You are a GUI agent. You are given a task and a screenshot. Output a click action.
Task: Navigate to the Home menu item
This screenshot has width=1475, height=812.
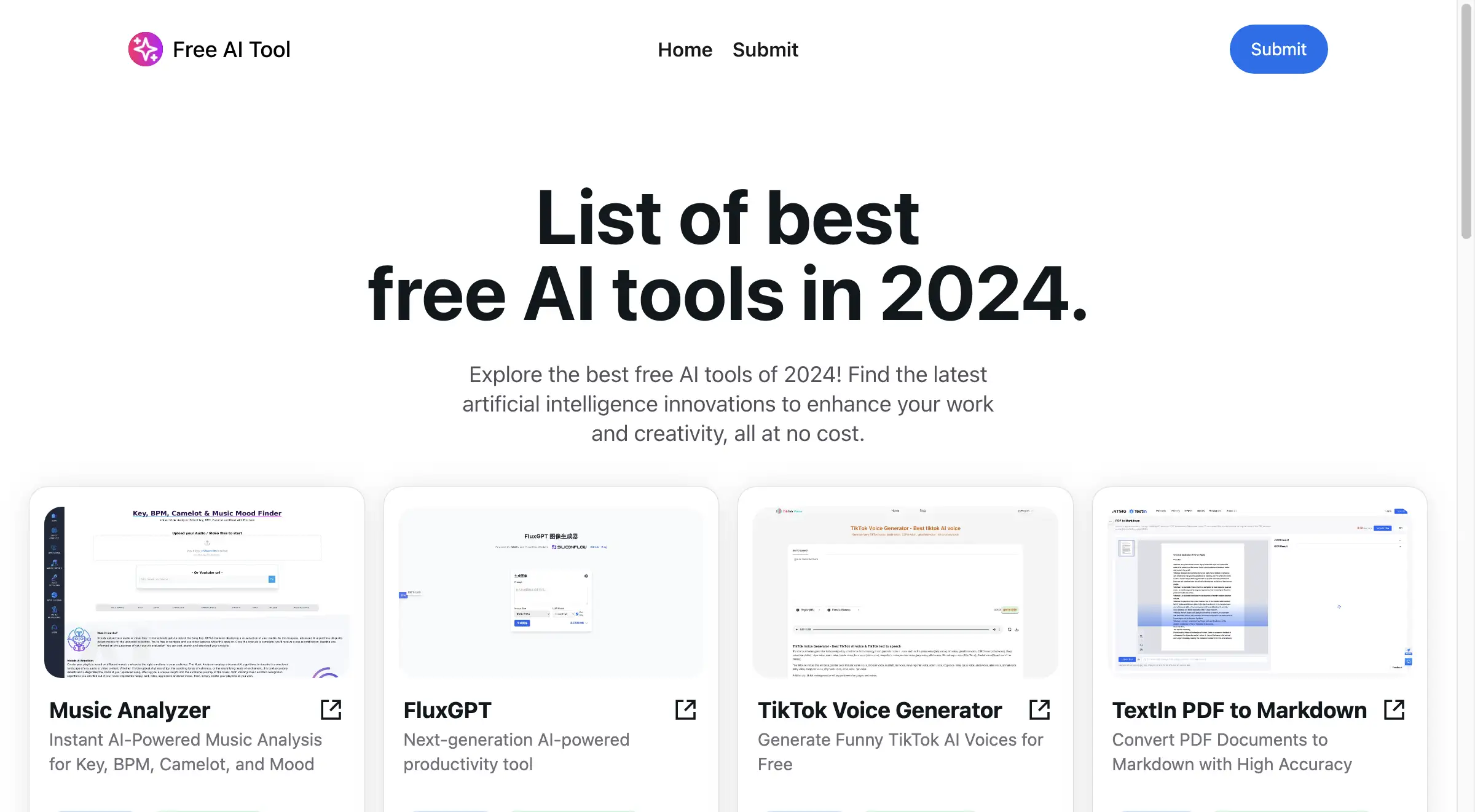(685, 48)
